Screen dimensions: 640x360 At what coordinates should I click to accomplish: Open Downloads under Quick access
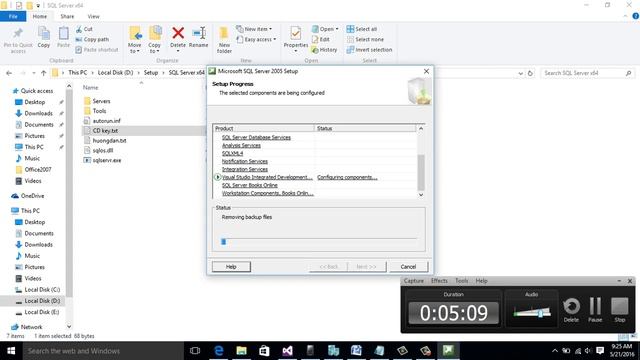(38, 113)
